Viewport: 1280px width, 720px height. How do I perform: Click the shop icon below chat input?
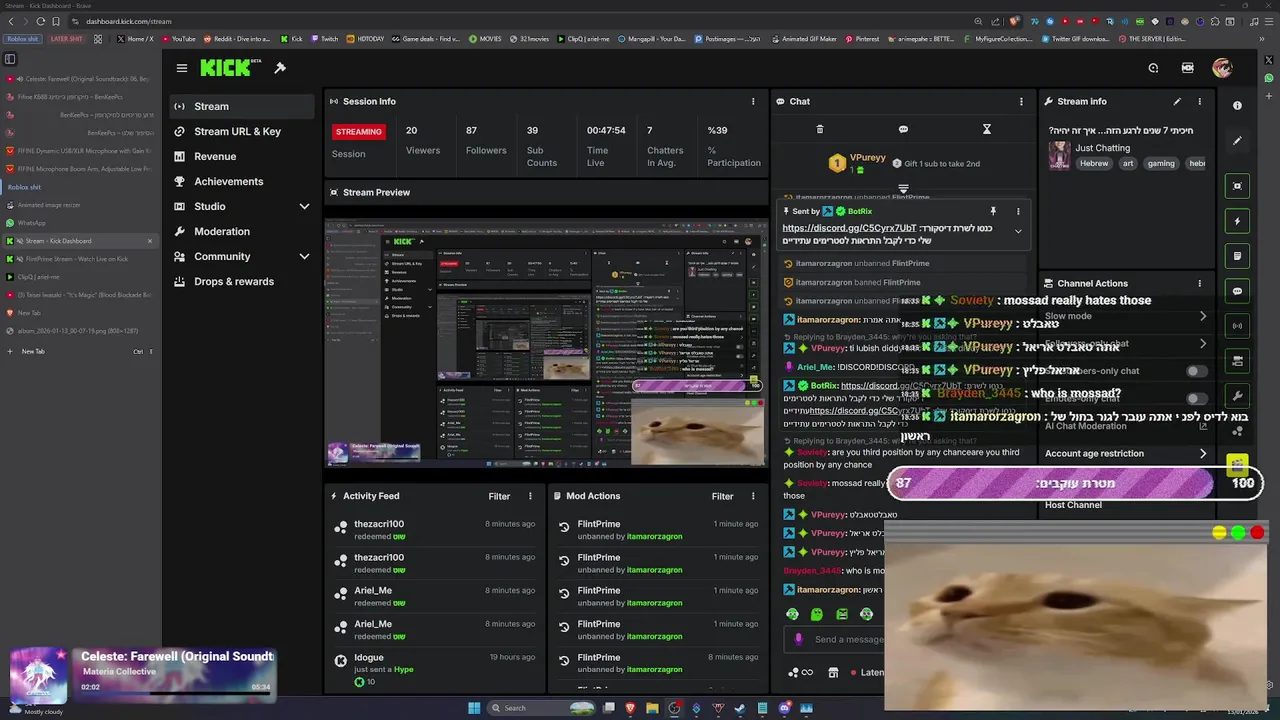point(833,672)
